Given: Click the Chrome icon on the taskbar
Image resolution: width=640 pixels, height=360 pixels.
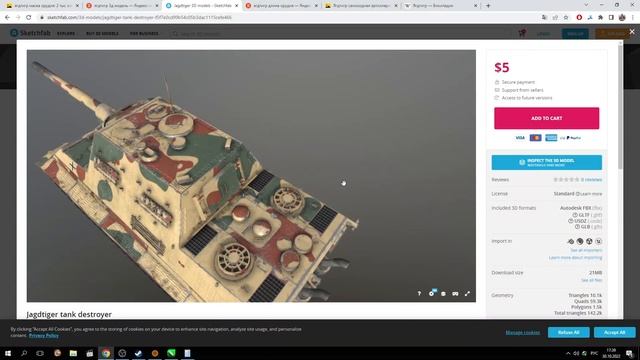Looking at the screenshot, I should coord(106,353).
